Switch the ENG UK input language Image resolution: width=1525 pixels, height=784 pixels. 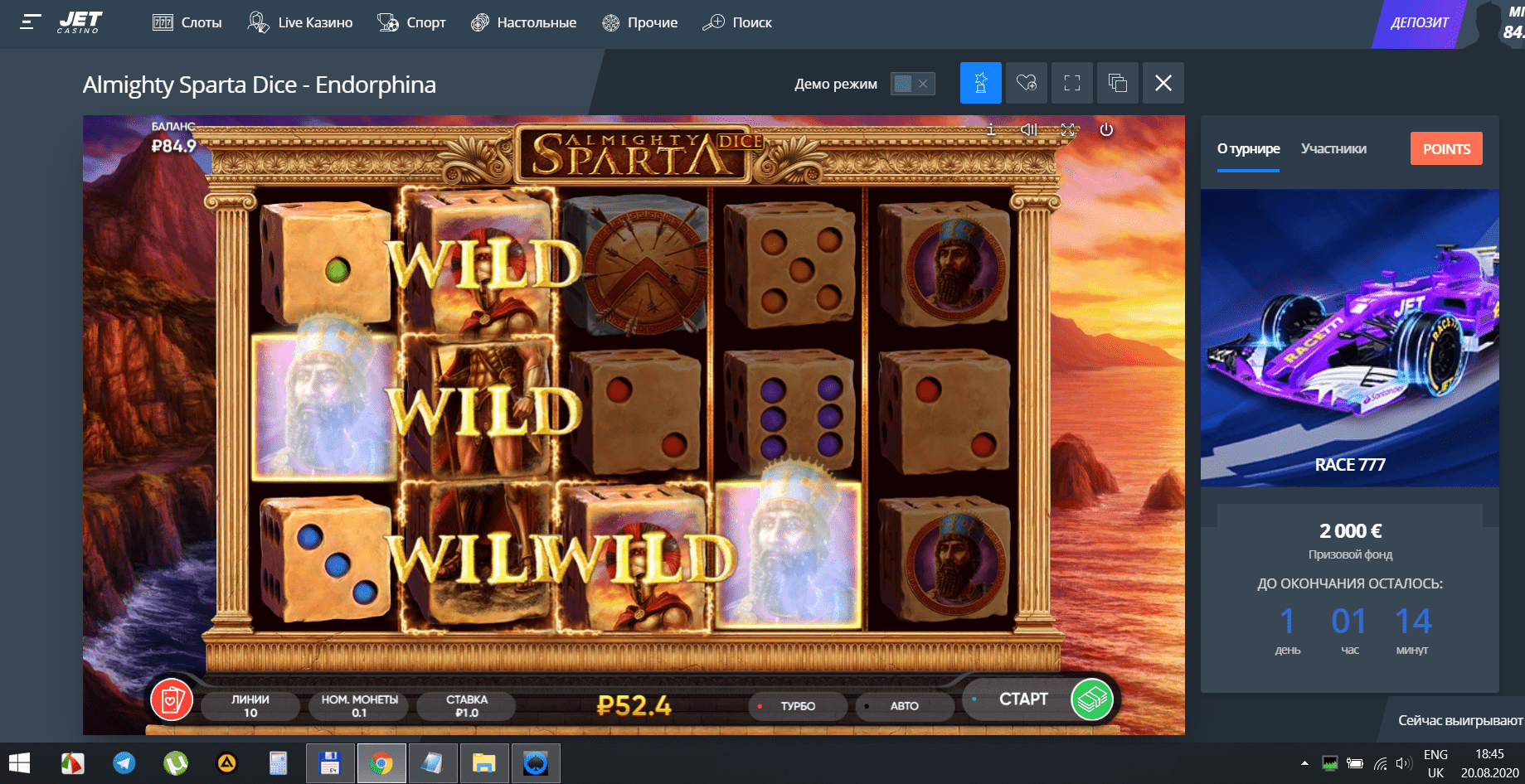coord(1435,763)
